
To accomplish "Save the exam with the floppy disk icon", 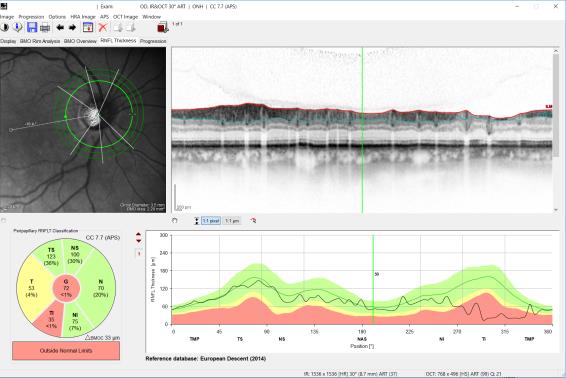I will pos(32,27).
